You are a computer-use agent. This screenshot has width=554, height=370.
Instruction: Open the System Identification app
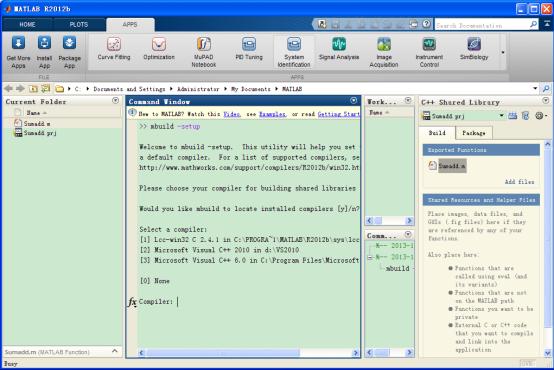tap(294, 52)
